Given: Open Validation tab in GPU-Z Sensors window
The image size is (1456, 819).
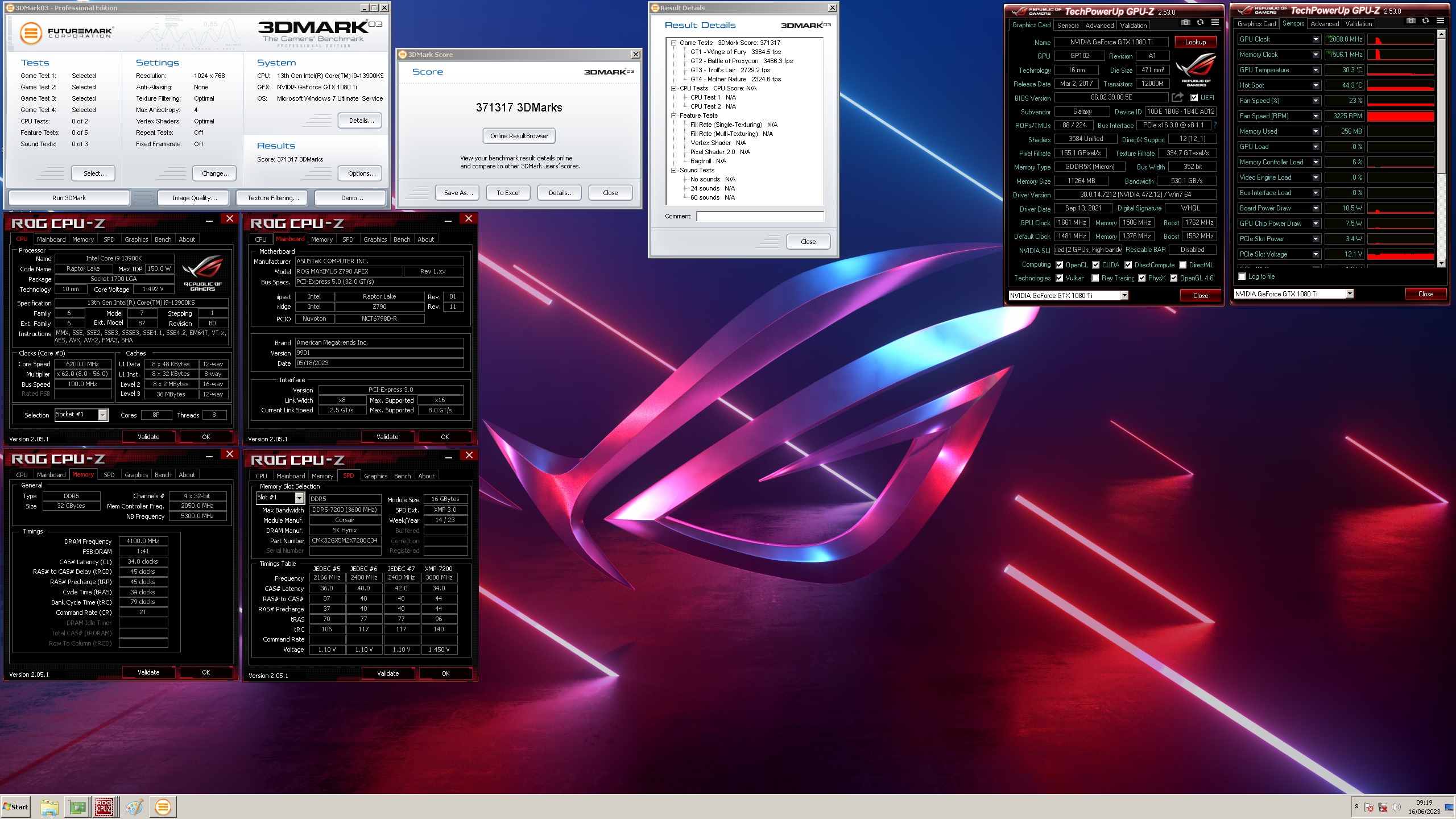Looking at the screenshot, I should click(1359, 24).
